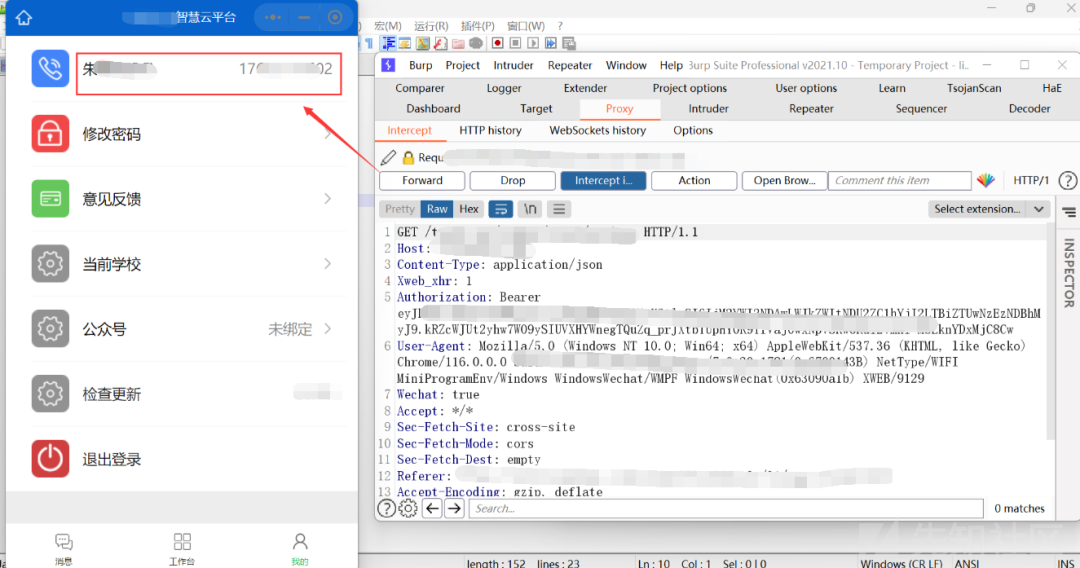Viewport: 1080px width, 568px height.
Task: Open the Project options tab
Action: [x=689, y=88]
